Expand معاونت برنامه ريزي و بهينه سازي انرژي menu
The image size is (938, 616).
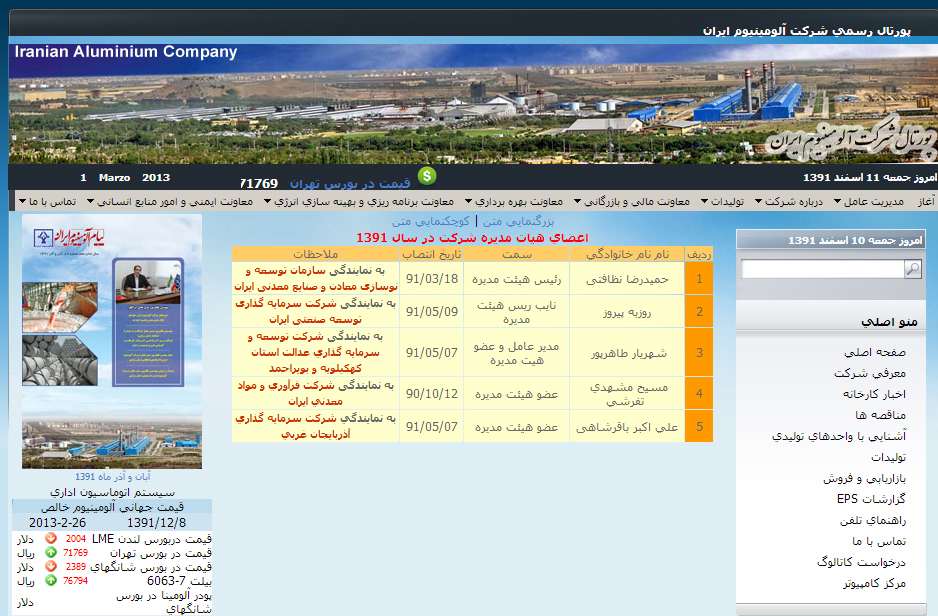(359, 202)
